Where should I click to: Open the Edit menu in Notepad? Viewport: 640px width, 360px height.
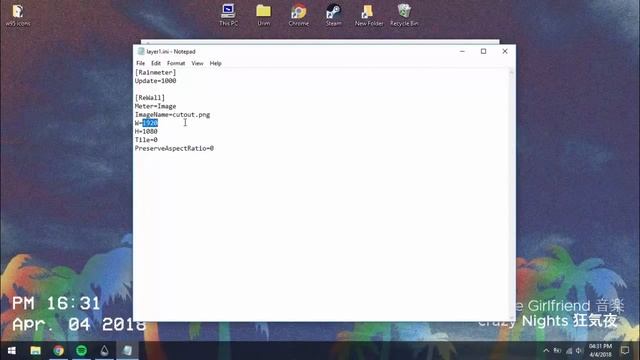(156, 63)
